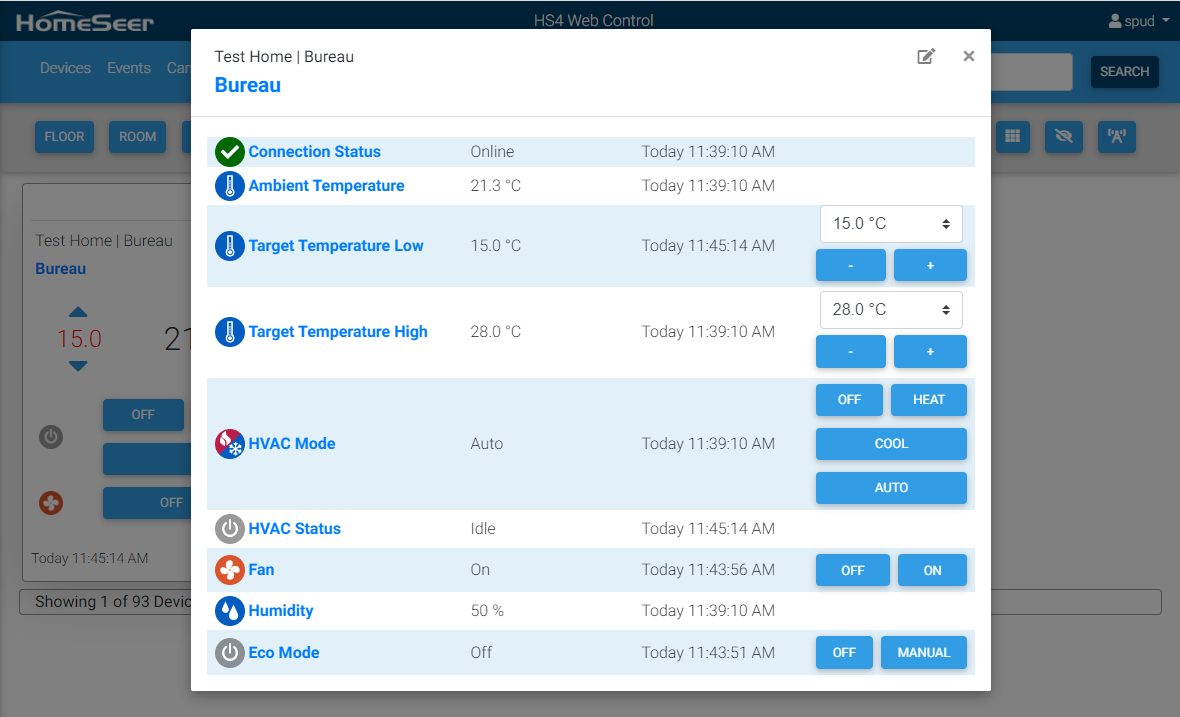Turn the Fan on
Viewport: 1180px width, 717px height.
click(932, 570)
